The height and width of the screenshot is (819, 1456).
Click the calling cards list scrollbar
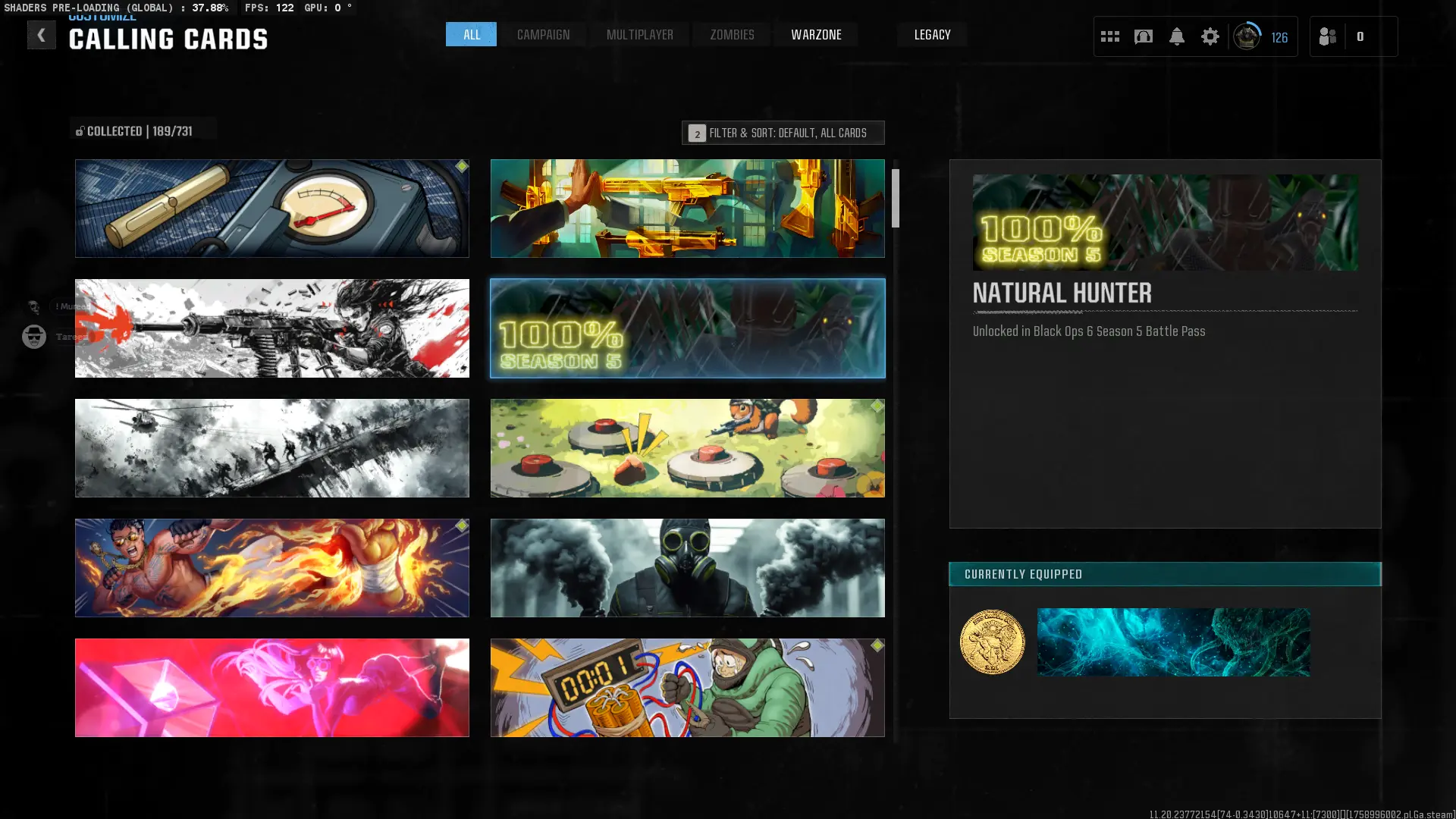[896, 198]
